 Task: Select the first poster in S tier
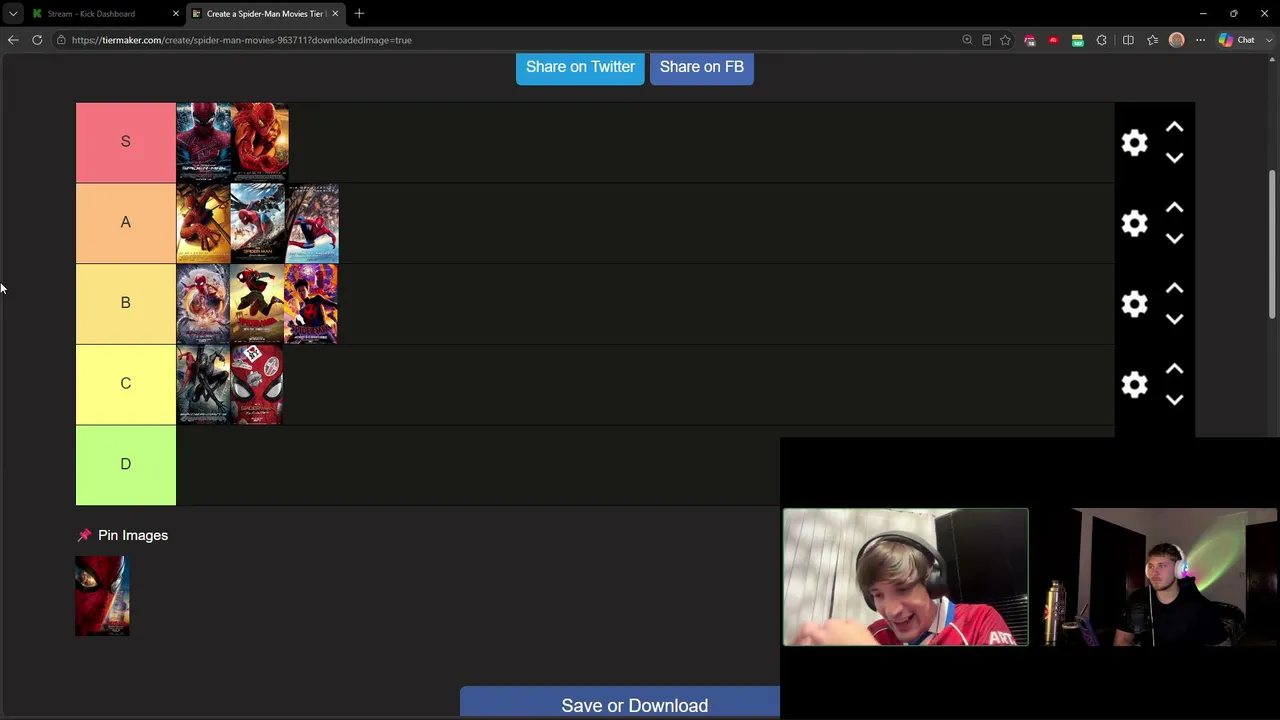(204, 142)
